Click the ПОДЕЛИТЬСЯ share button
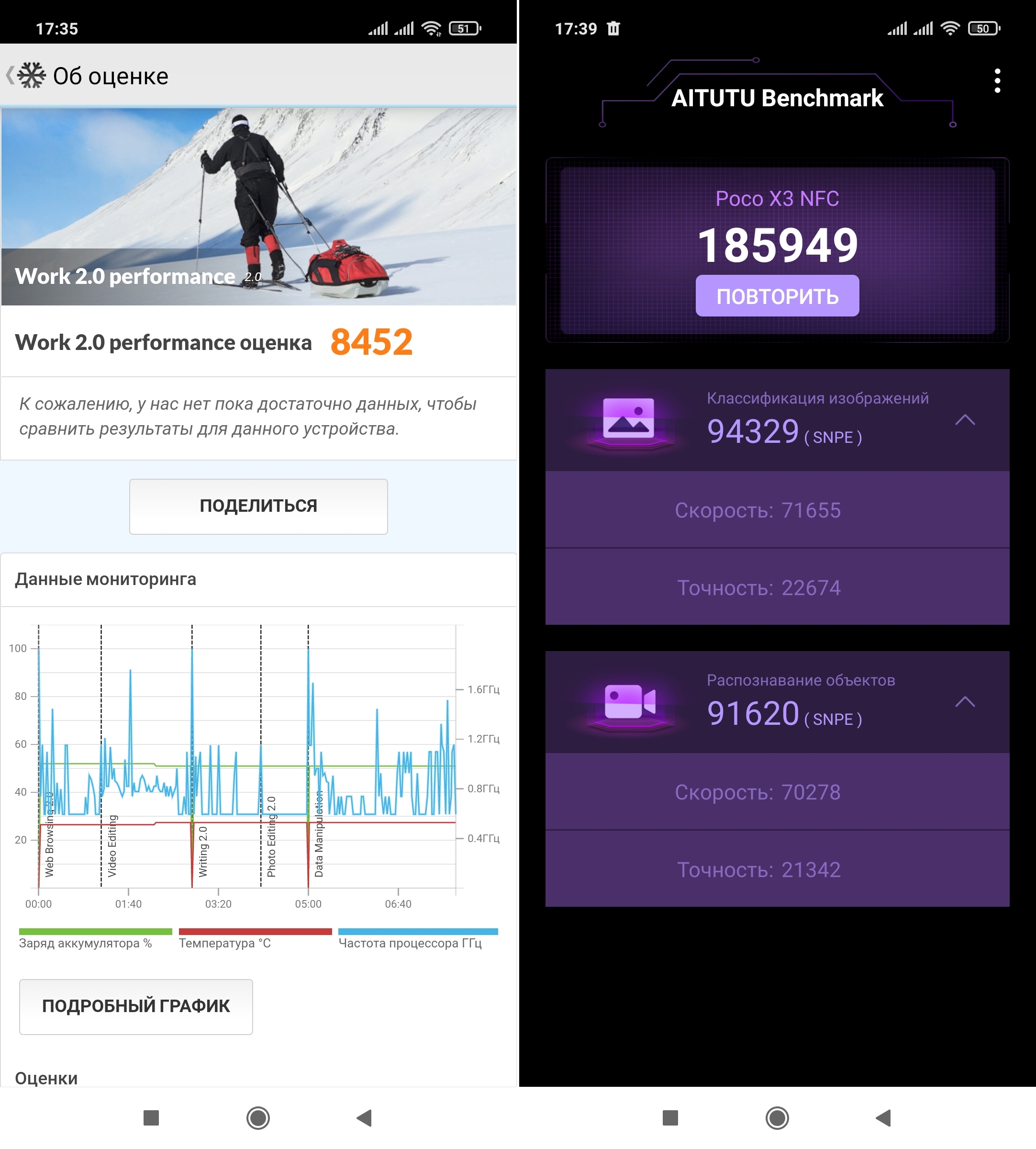This screenshot has height=1149, width=1036. tap(258, 506)
